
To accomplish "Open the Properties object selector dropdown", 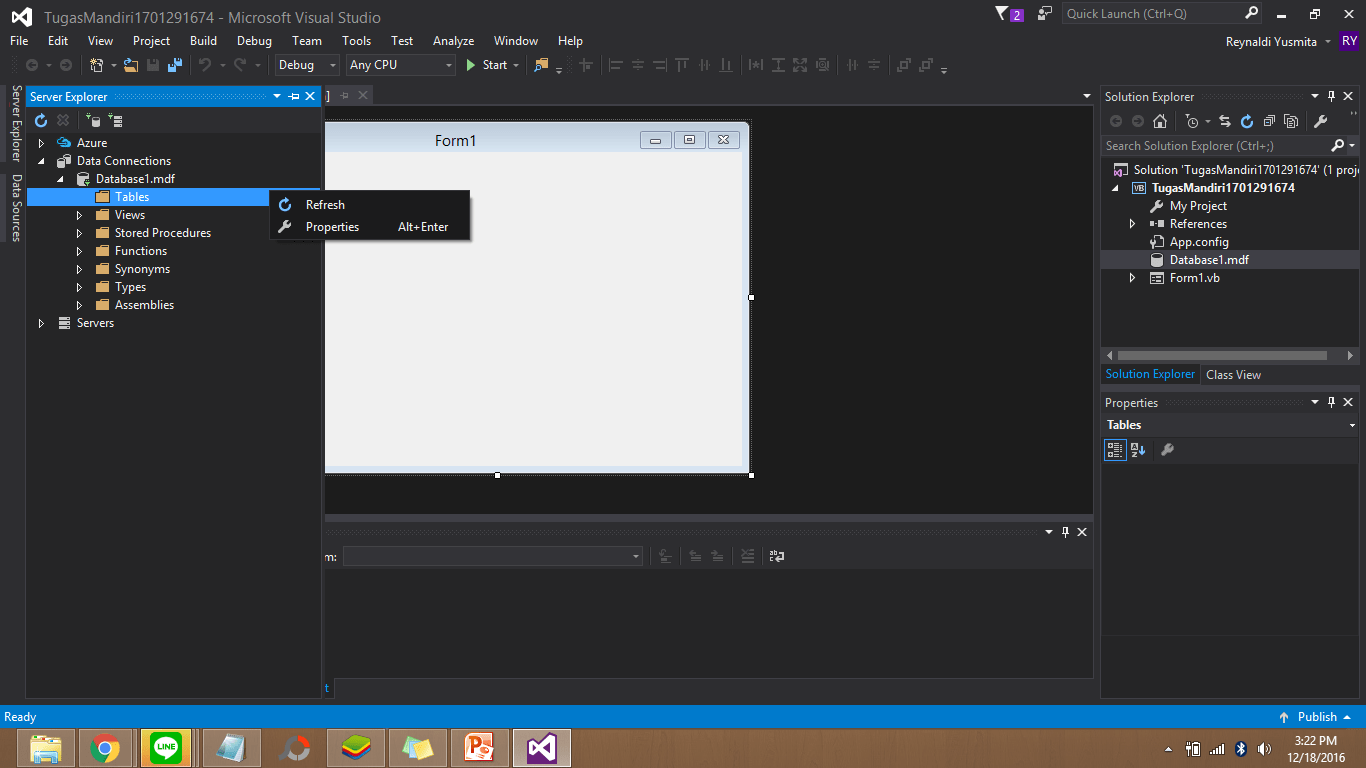I will point(1352,425).
